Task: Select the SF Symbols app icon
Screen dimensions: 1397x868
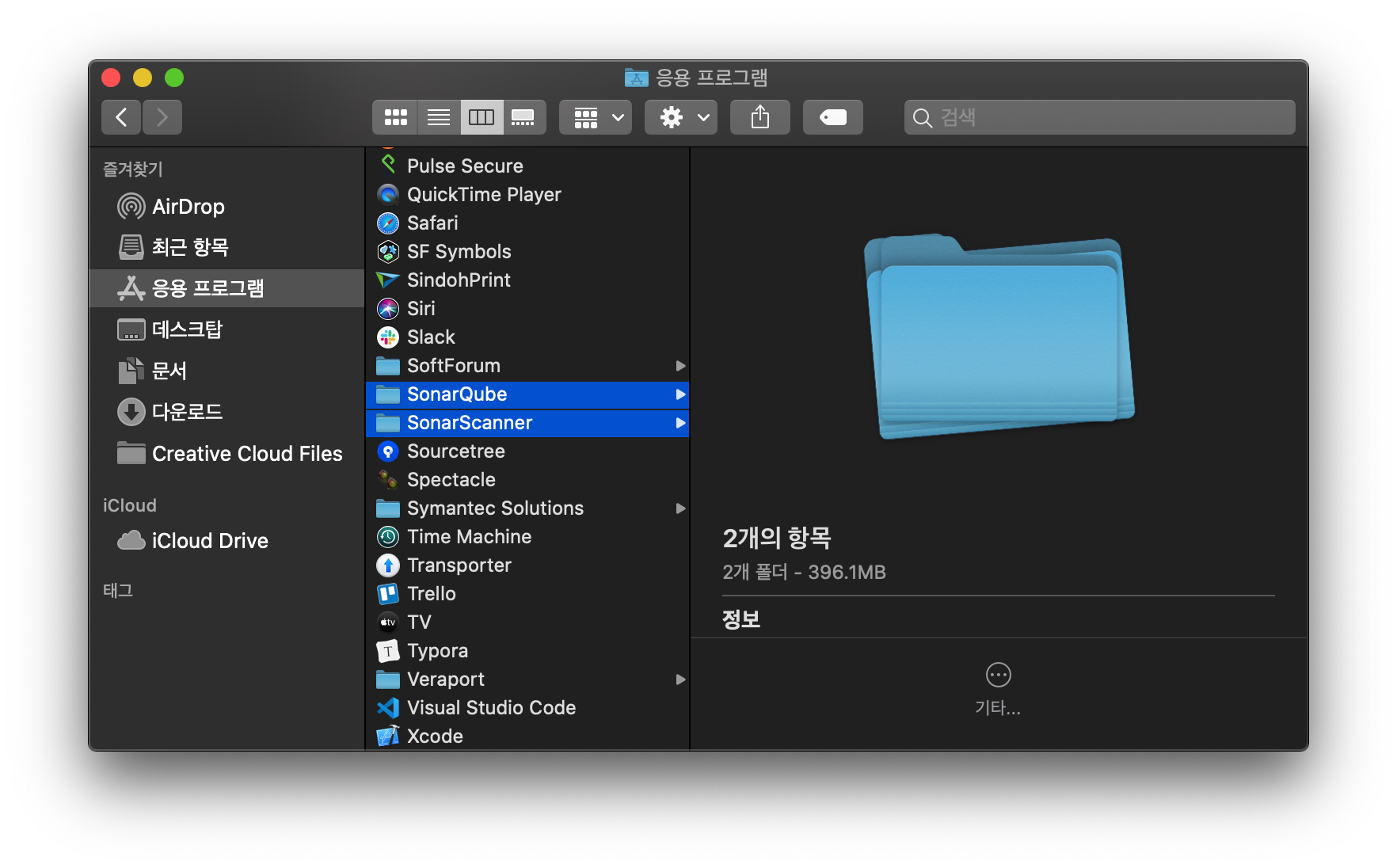Action: 388,251
